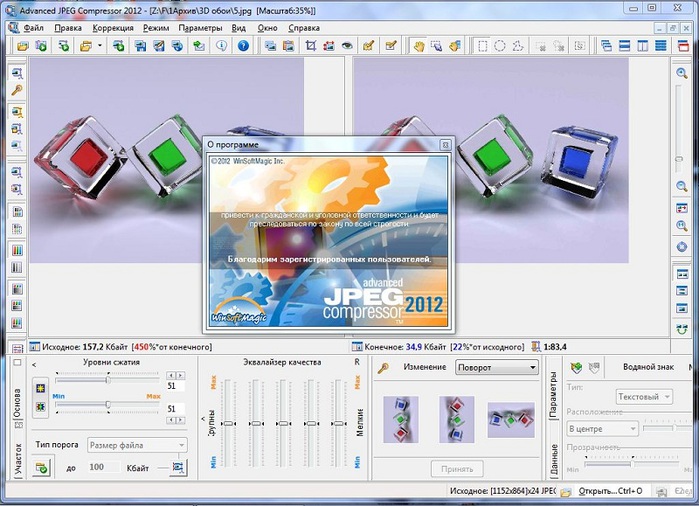The width and height of the screenshot is (699, 506).
Task: Select the first rotation preview thumbnail
Action: [x=401, y=419]
